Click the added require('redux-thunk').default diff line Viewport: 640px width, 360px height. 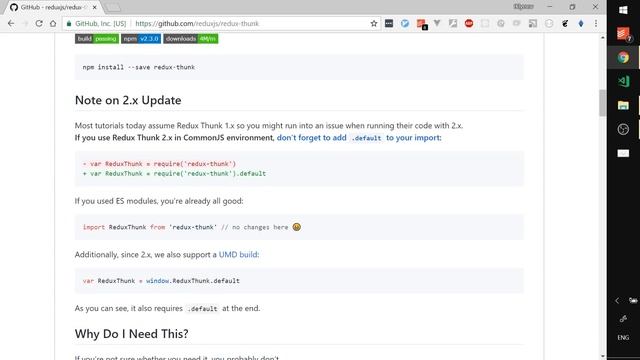[174, 173]
